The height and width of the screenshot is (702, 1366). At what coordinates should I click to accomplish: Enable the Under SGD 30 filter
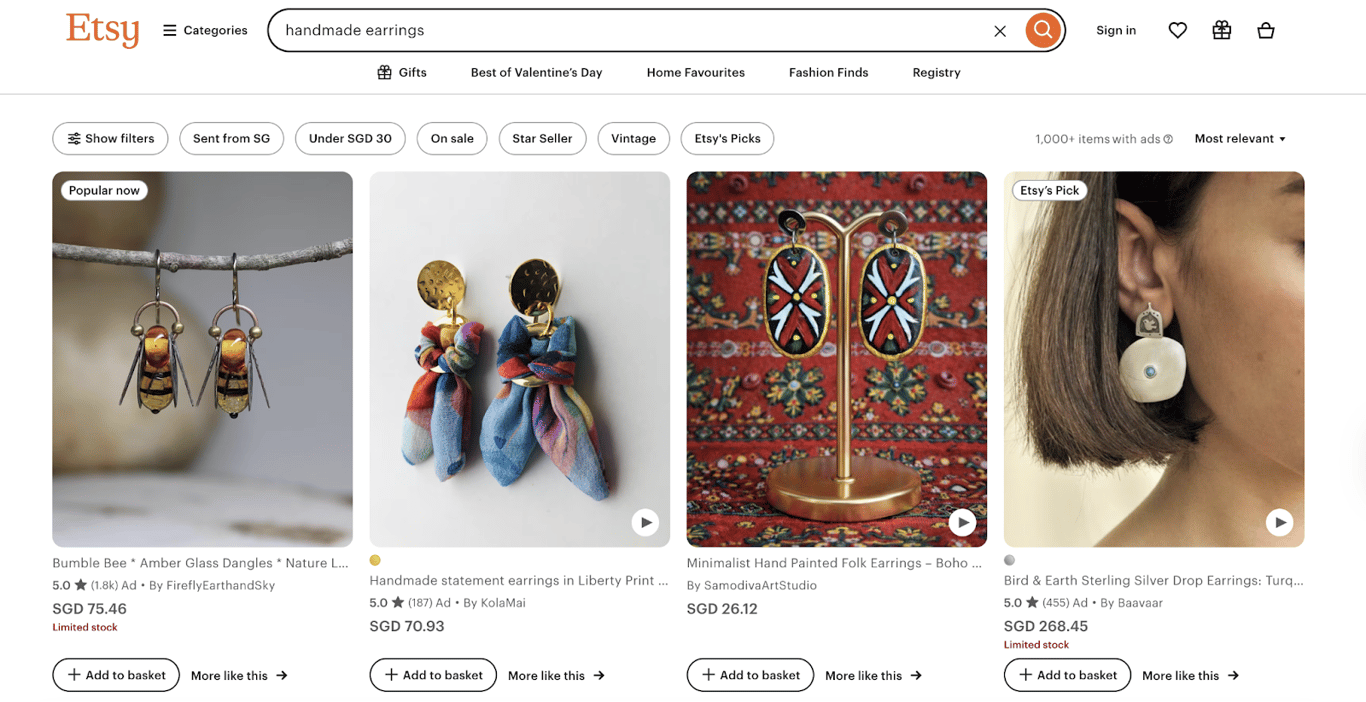350,139
